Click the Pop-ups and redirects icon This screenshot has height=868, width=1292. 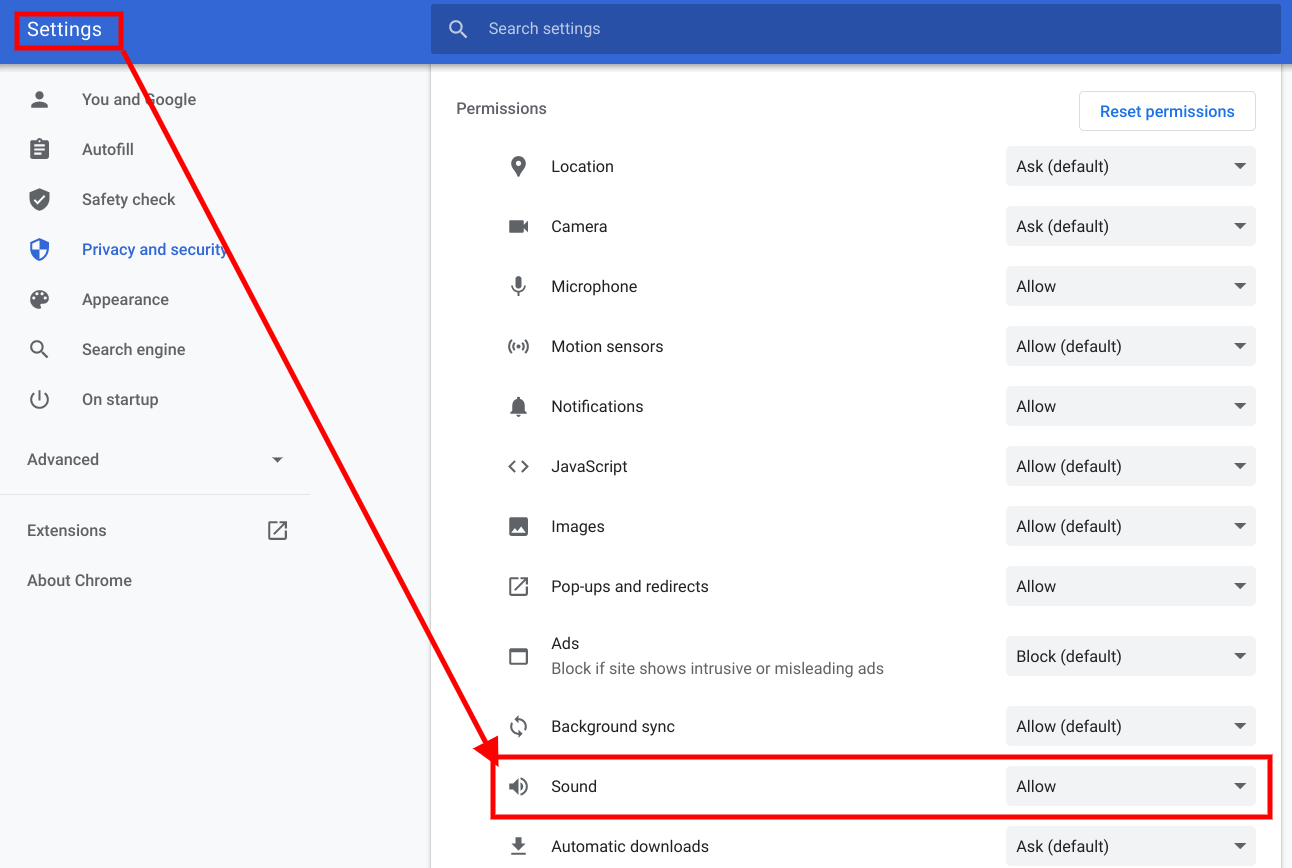518,586
